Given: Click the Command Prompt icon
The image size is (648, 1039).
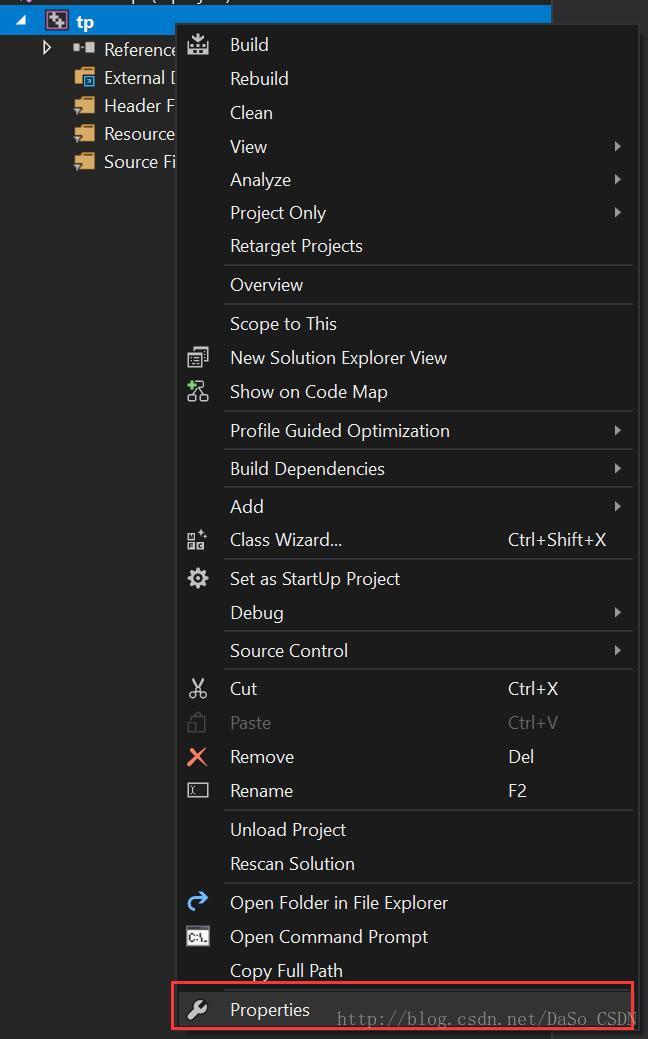Looking at the screenshot, I should [x=197, y=936].
